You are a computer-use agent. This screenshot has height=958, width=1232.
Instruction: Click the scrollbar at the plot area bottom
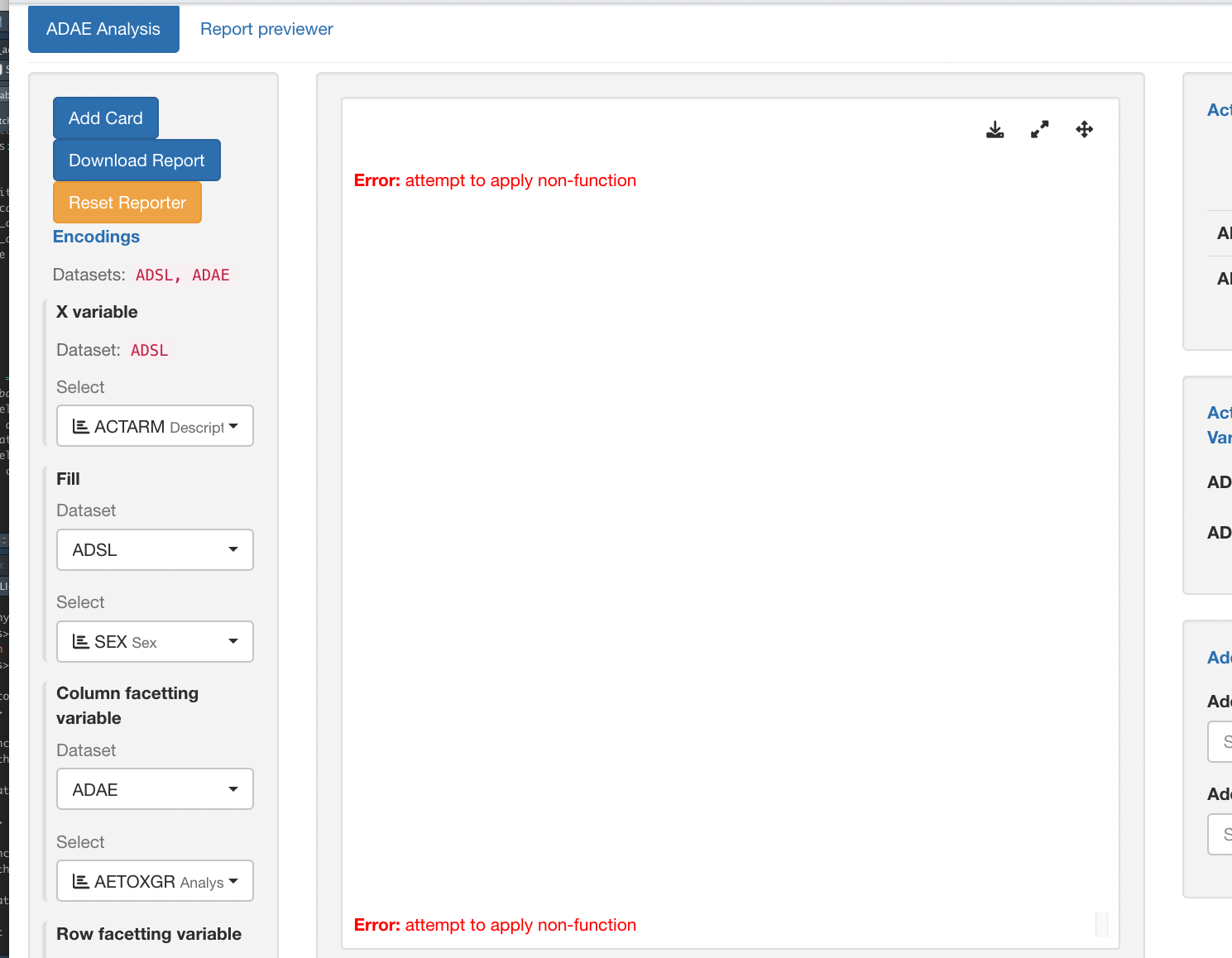1100,922
